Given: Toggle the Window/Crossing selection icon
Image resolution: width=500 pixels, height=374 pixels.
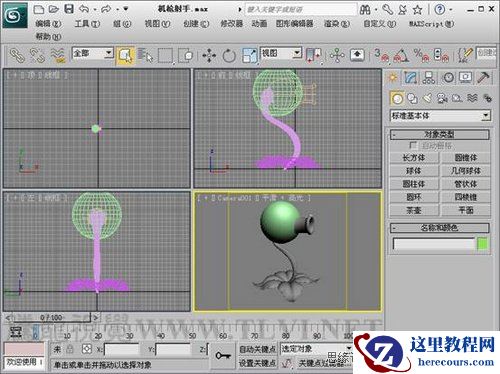Looking at the screenshot, I should tap(186, 55).
